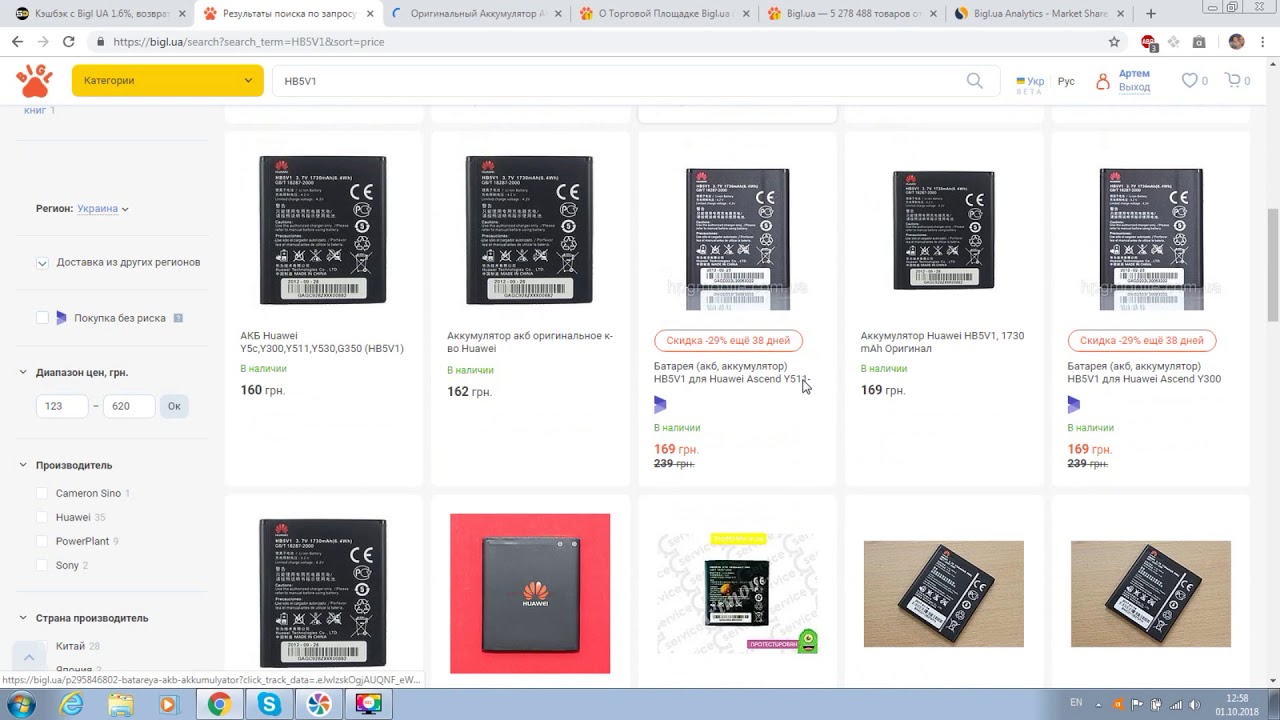This screenshot has width=1280, height=720.
Task: Open the shopping bag extension icon
Action: click(1199, 42)
